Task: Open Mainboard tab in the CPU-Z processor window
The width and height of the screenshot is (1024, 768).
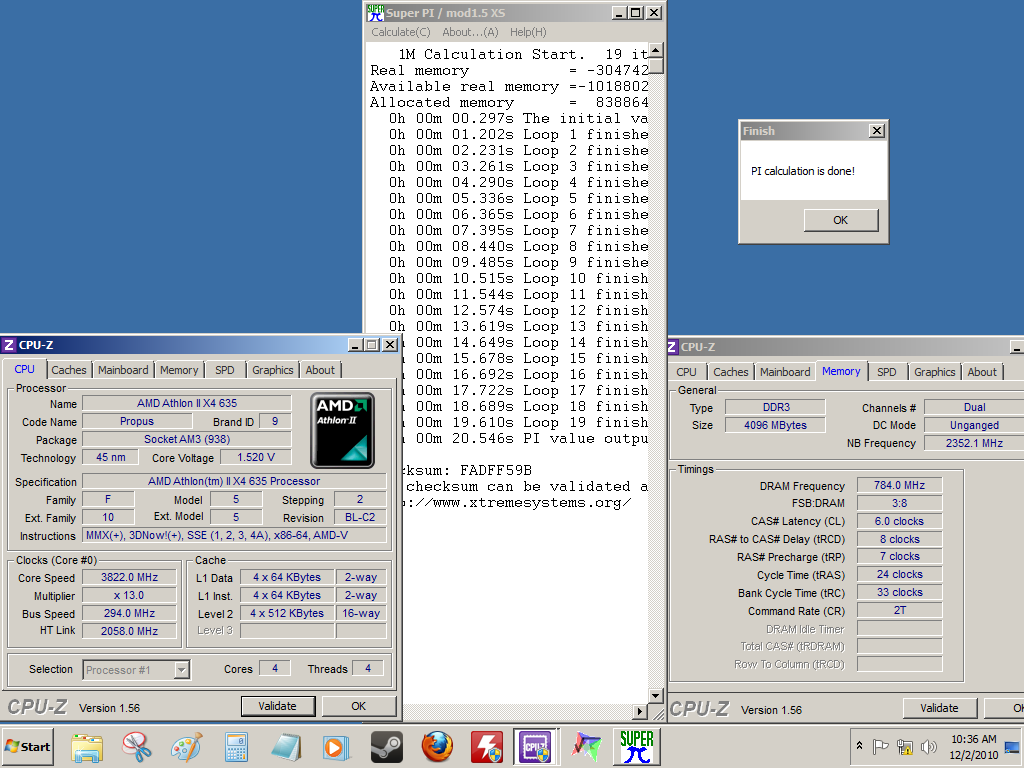Action: click(x=123, y=370)
